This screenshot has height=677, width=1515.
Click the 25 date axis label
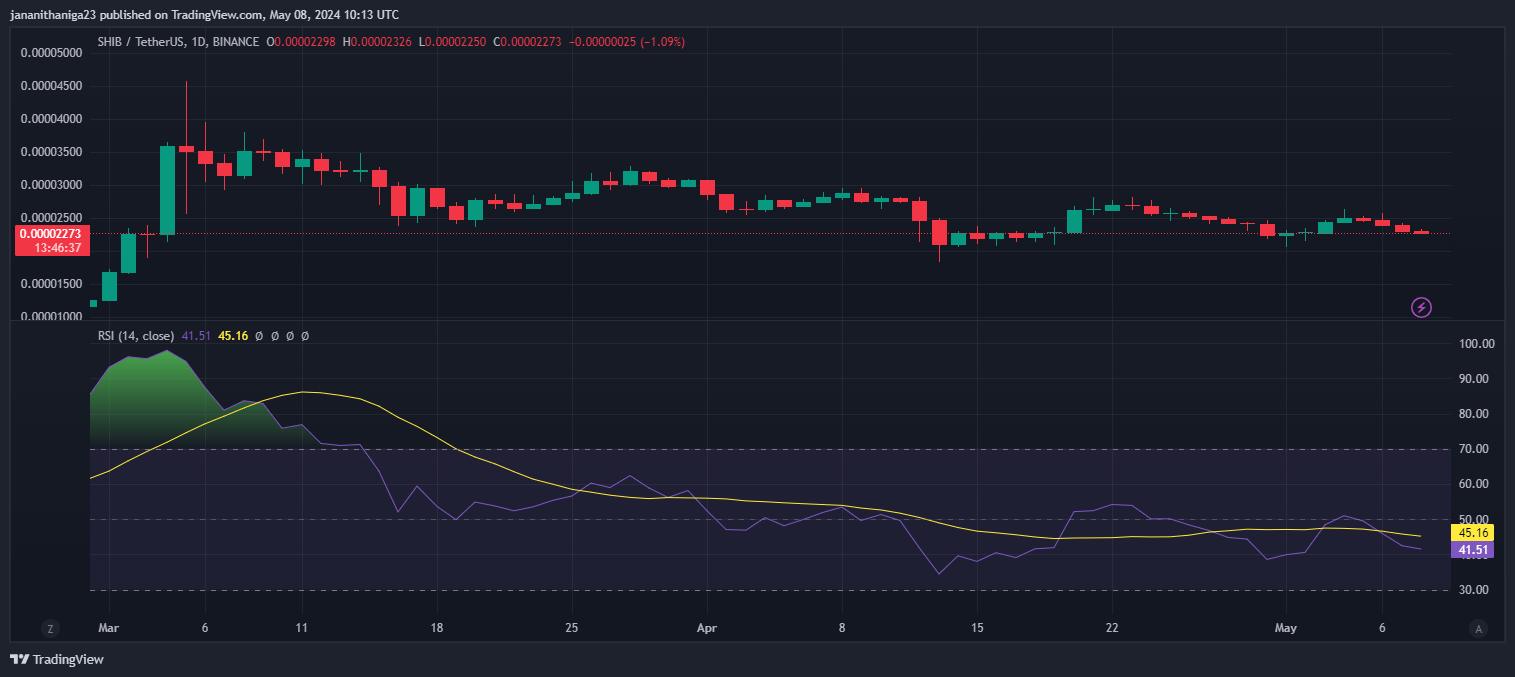pyautogui.click(x=571, y=628)
